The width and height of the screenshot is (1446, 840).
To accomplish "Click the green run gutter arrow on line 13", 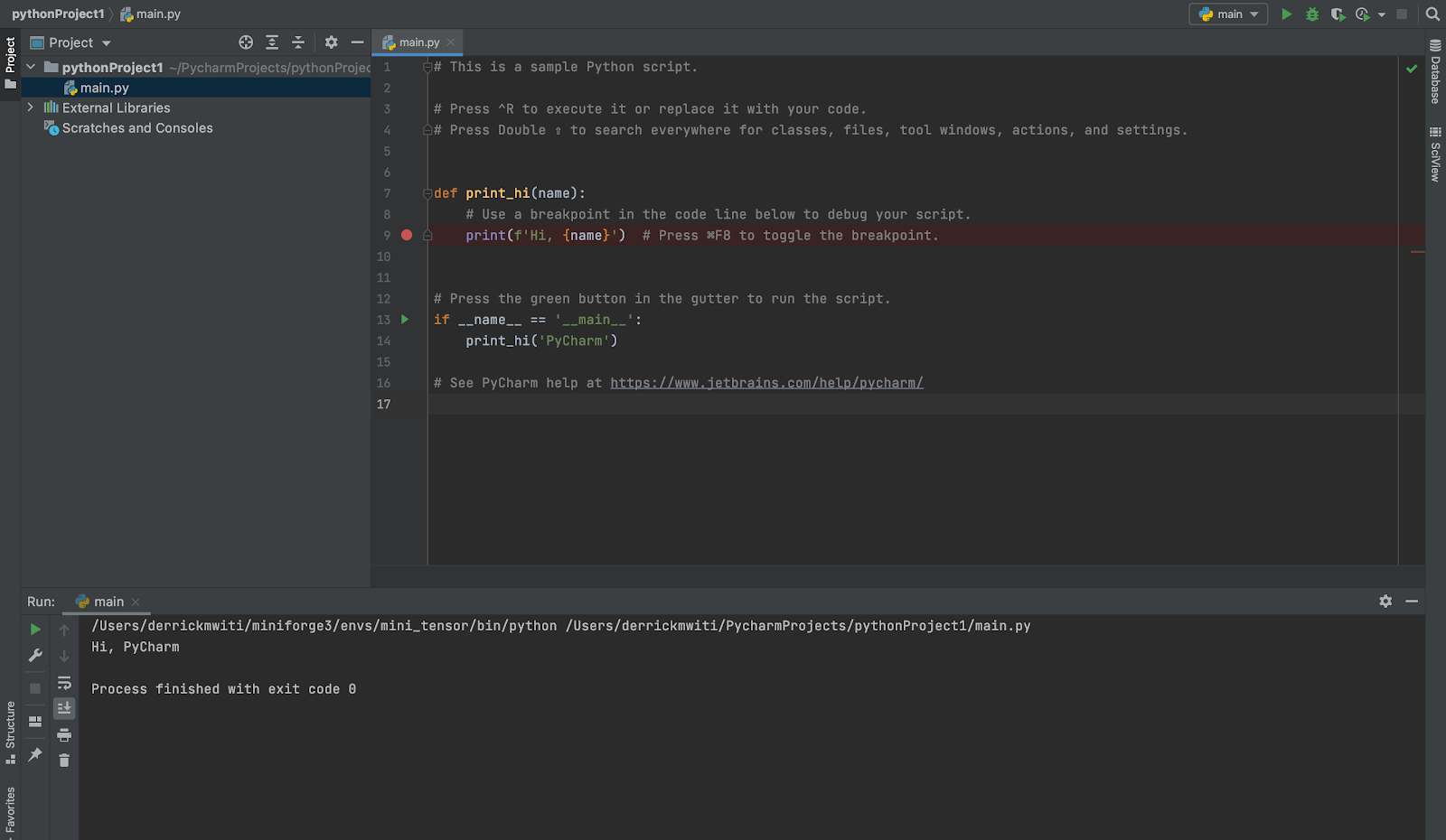I will pos(405,320).
